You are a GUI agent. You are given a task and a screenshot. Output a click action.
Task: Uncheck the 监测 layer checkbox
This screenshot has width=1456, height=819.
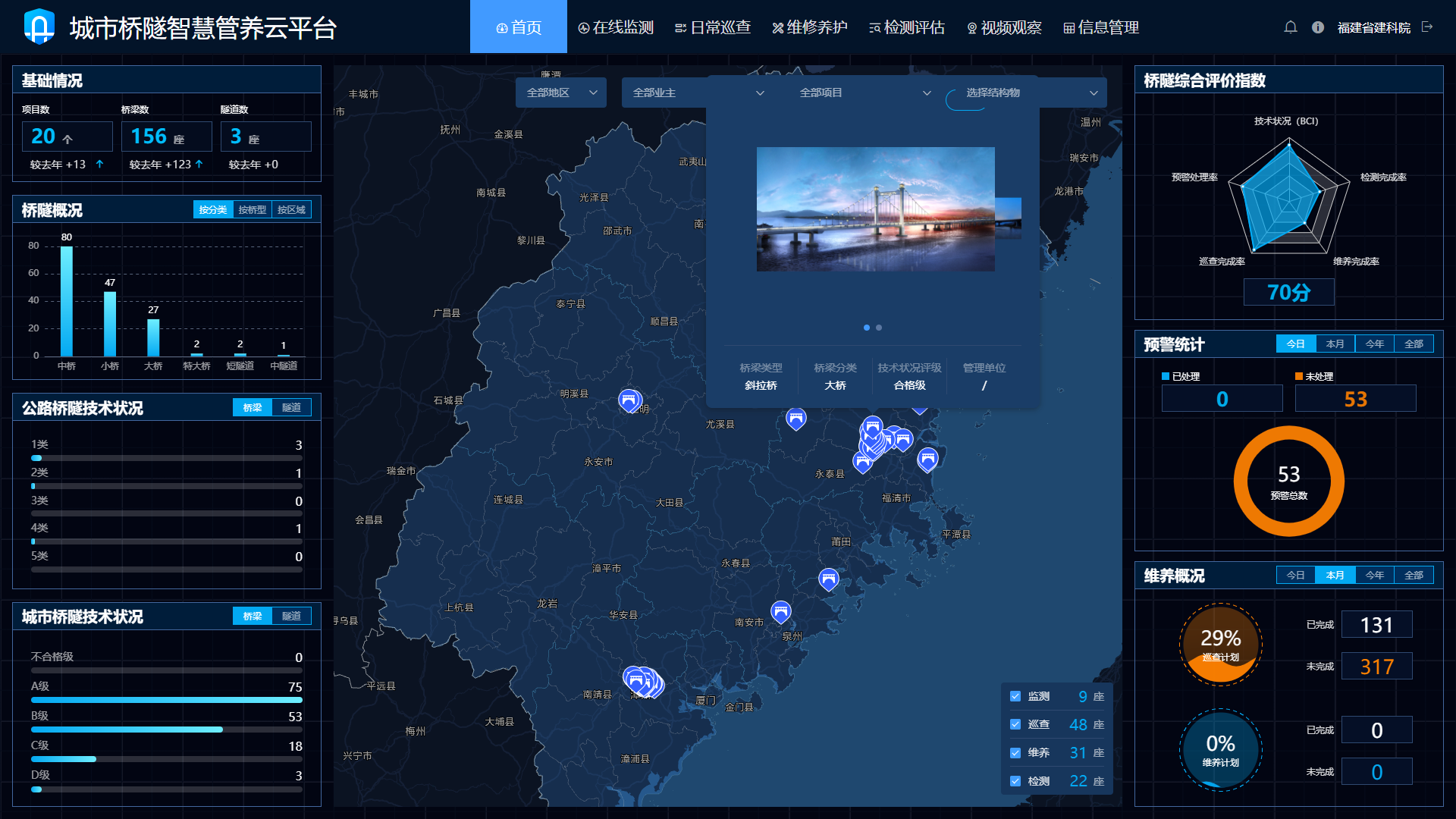(x=1015, y=696)
